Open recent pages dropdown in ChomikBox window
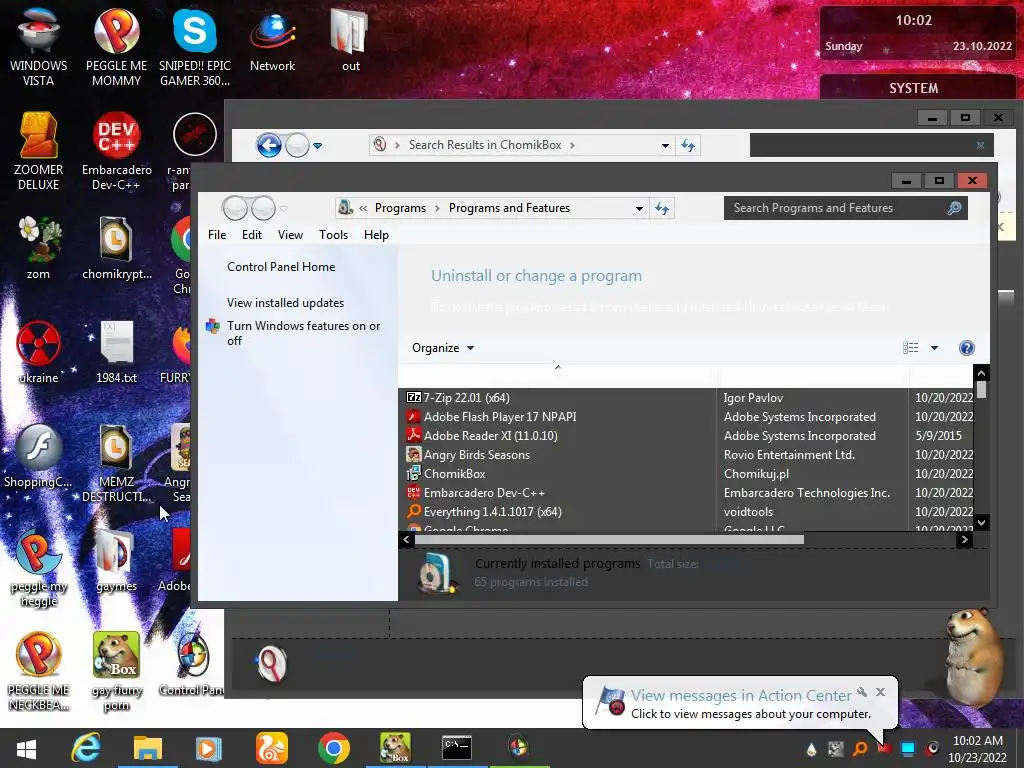 point(317,146)
